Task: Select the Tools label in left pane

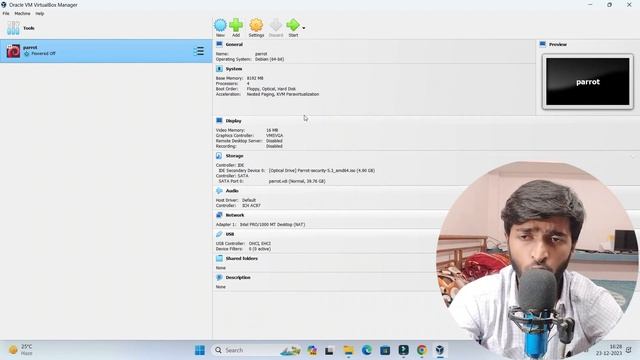Action: 29,28
